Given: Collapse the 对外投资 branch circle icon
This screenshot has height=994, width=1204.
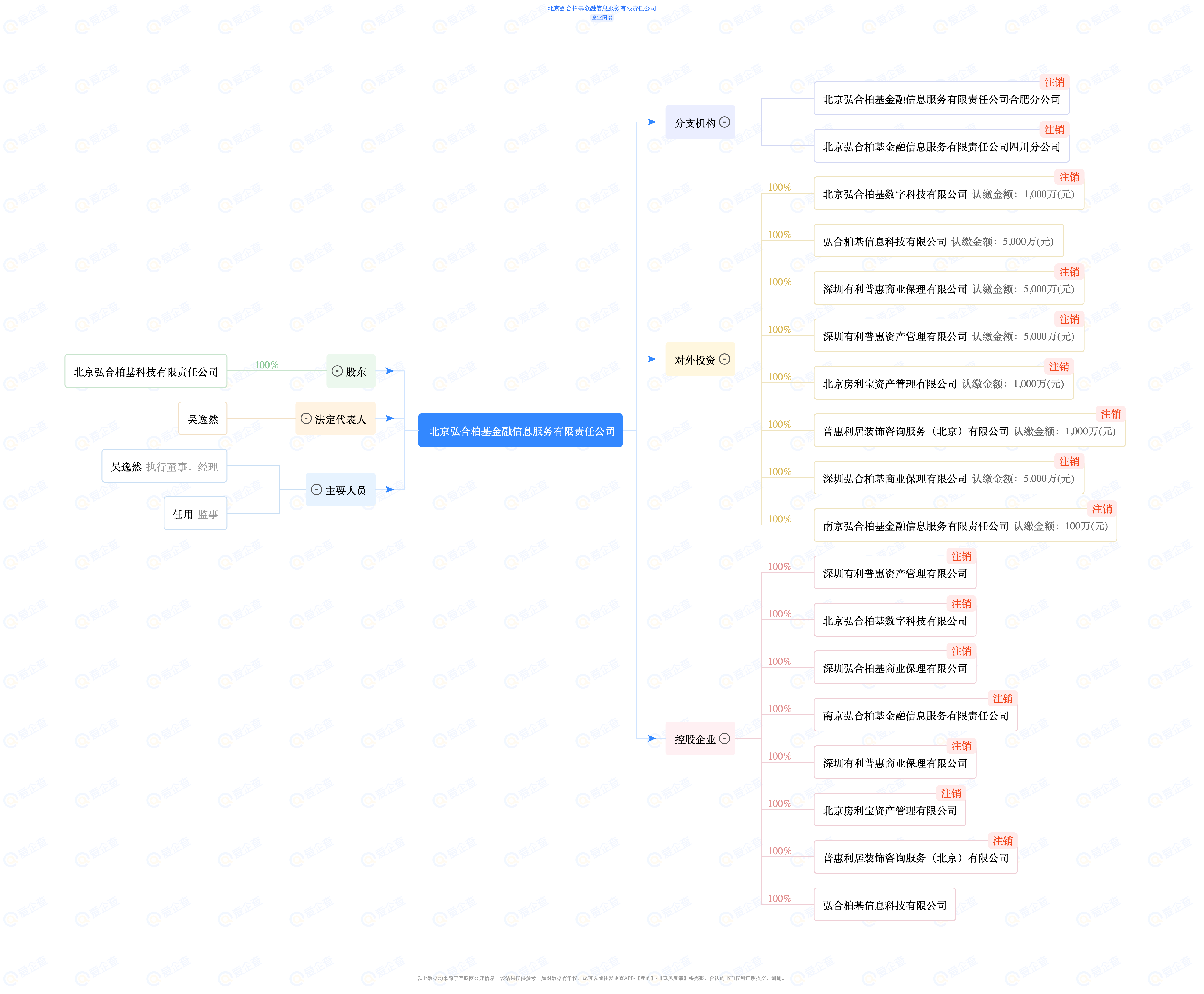Looking at the screenshot, I should pyautogui.click(x=724, y=359).
